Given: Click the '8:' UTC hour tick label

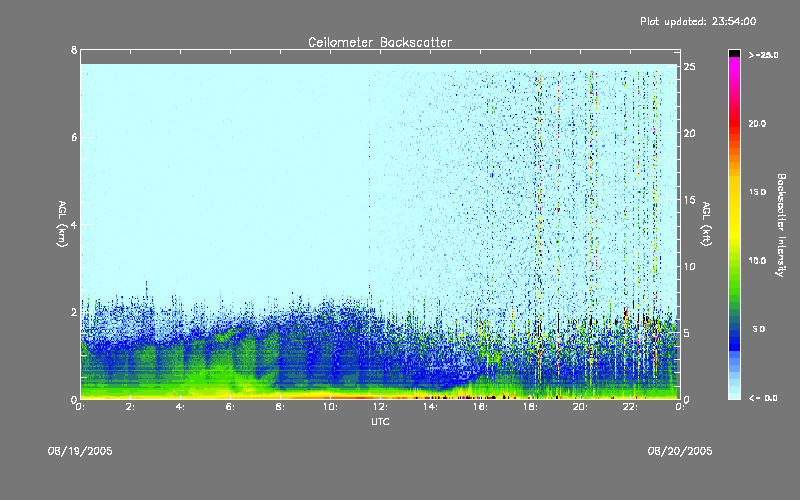Looking at the screenshot, I should pyautogui.click(x=280, y=407).
